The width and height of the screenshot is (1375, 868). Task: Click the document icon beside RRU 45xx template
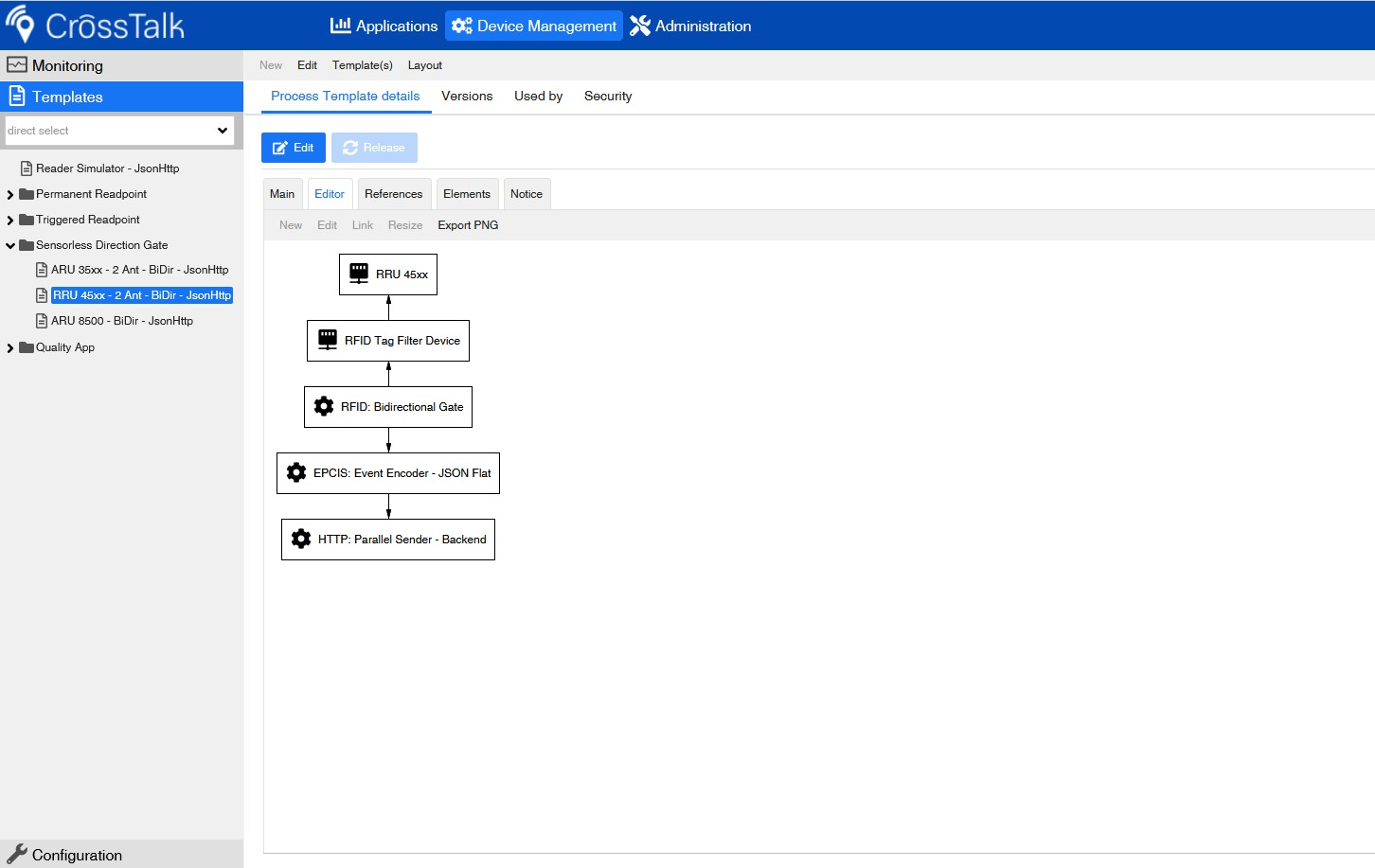tap(42, 295)
